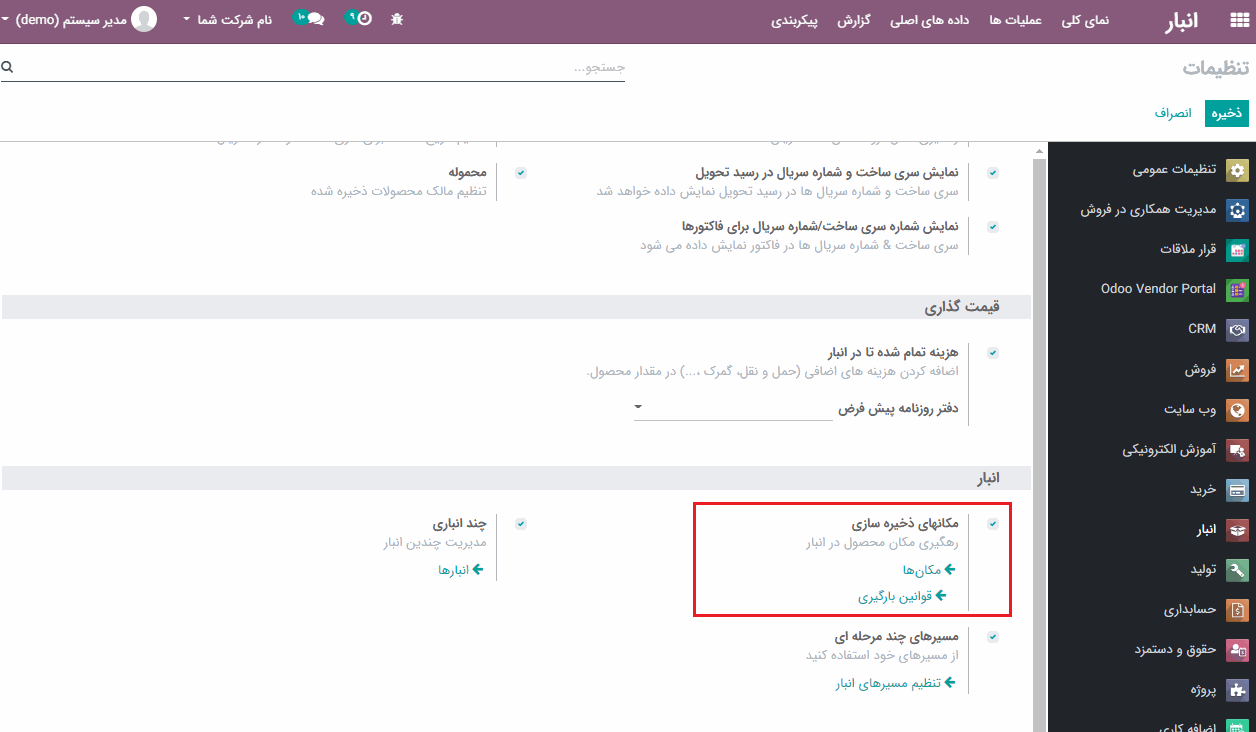Click the search magnifier icon
Image resolution: width=1256 pixels, height=732 pixels.
pos(7,67)
